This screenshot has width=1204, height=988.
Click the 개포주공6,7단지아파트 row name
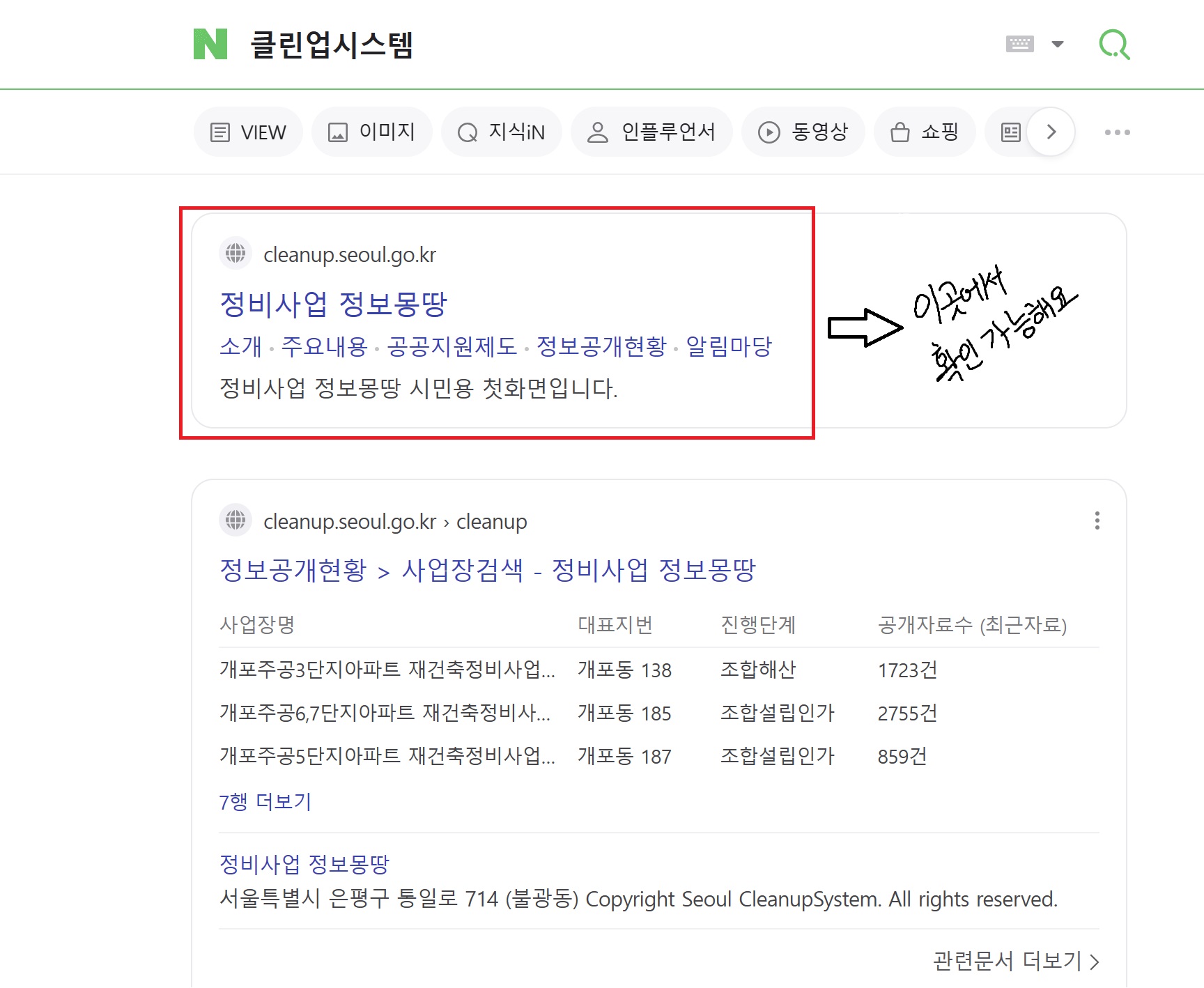(x=385, y=713)
